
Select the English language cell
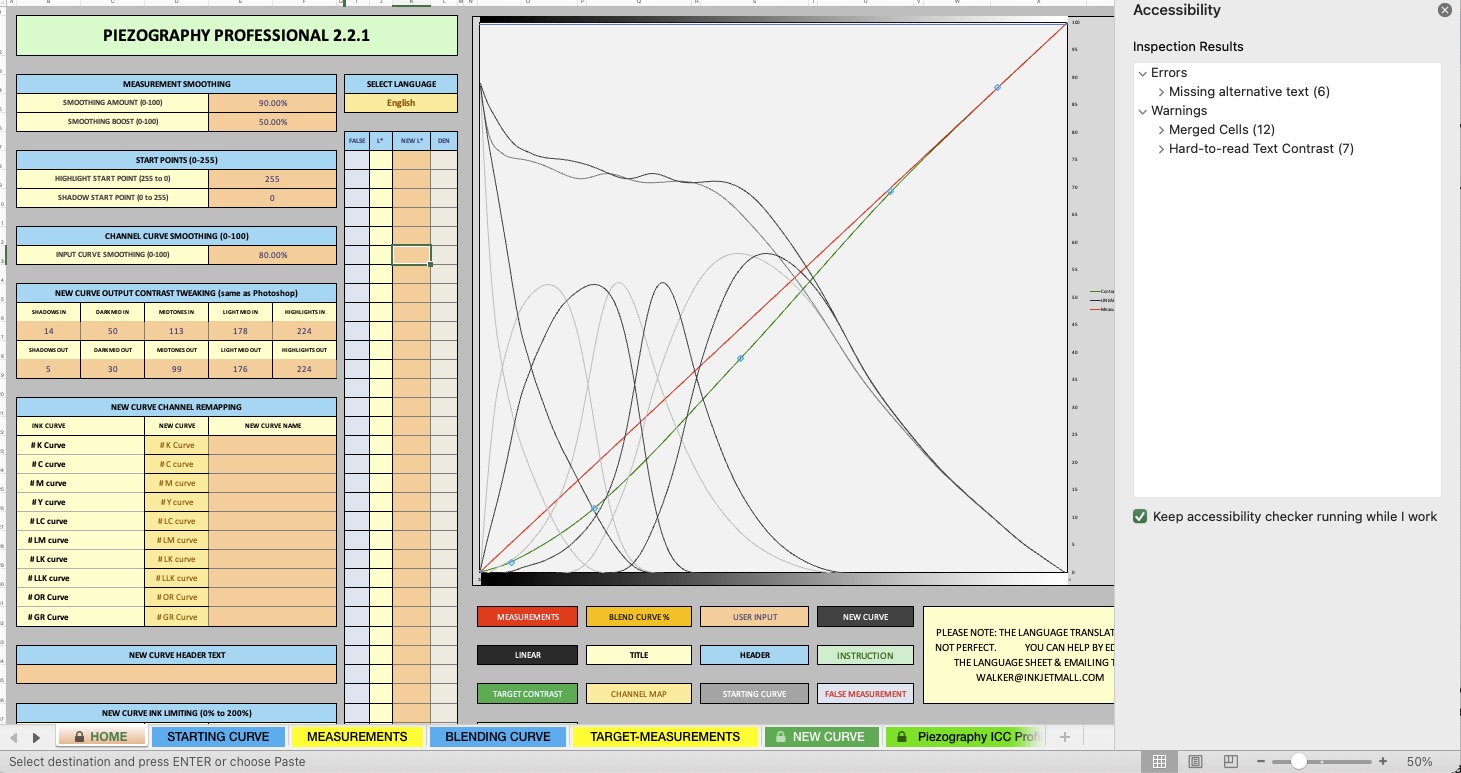(400, 103)
